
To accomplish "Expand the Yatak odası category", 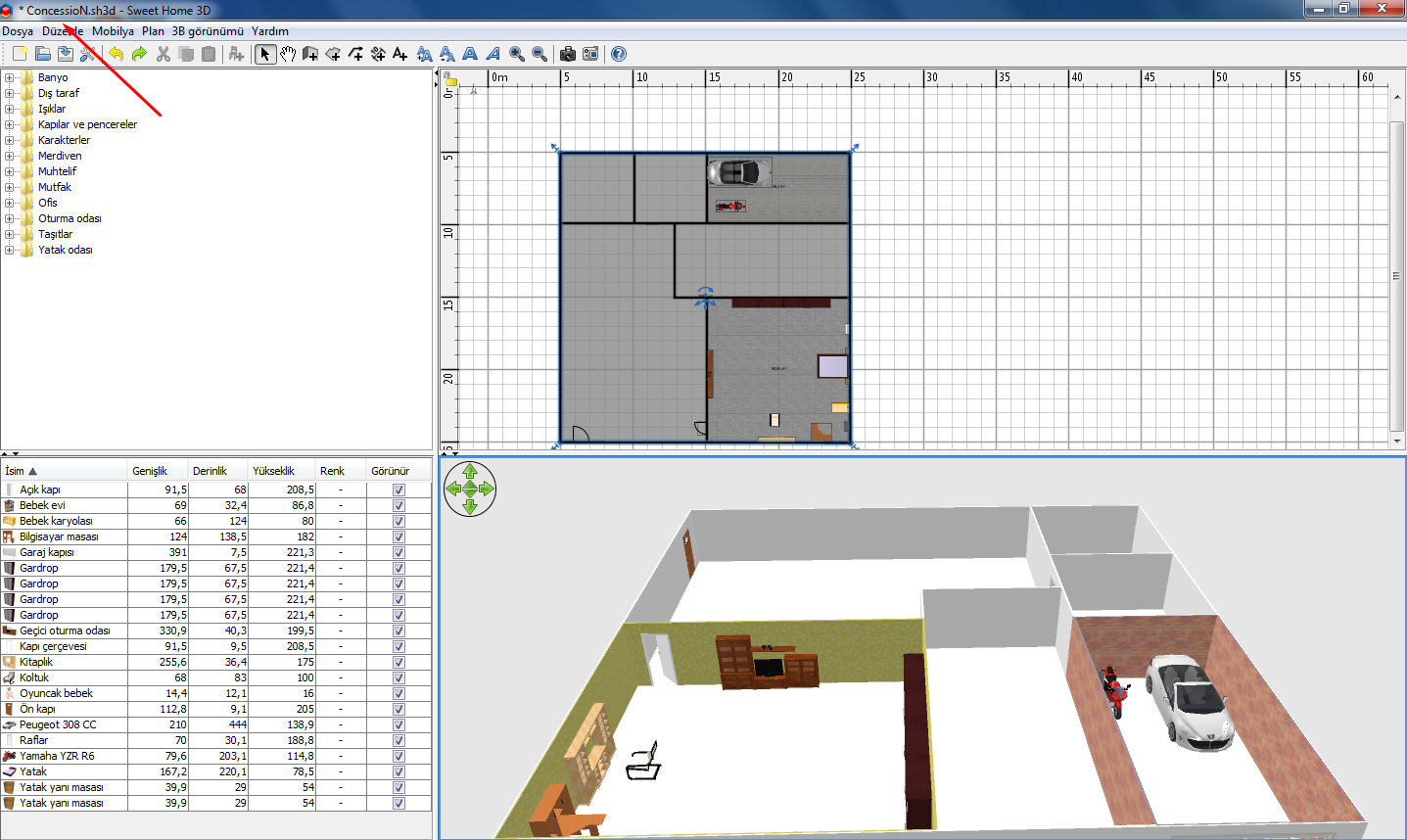I will click(x=10, y=250).
